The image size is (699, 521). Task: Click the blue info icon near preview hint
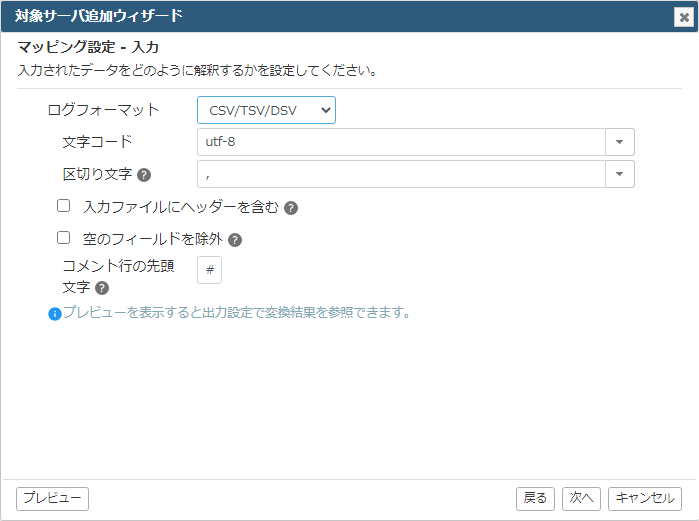[54, 314]
